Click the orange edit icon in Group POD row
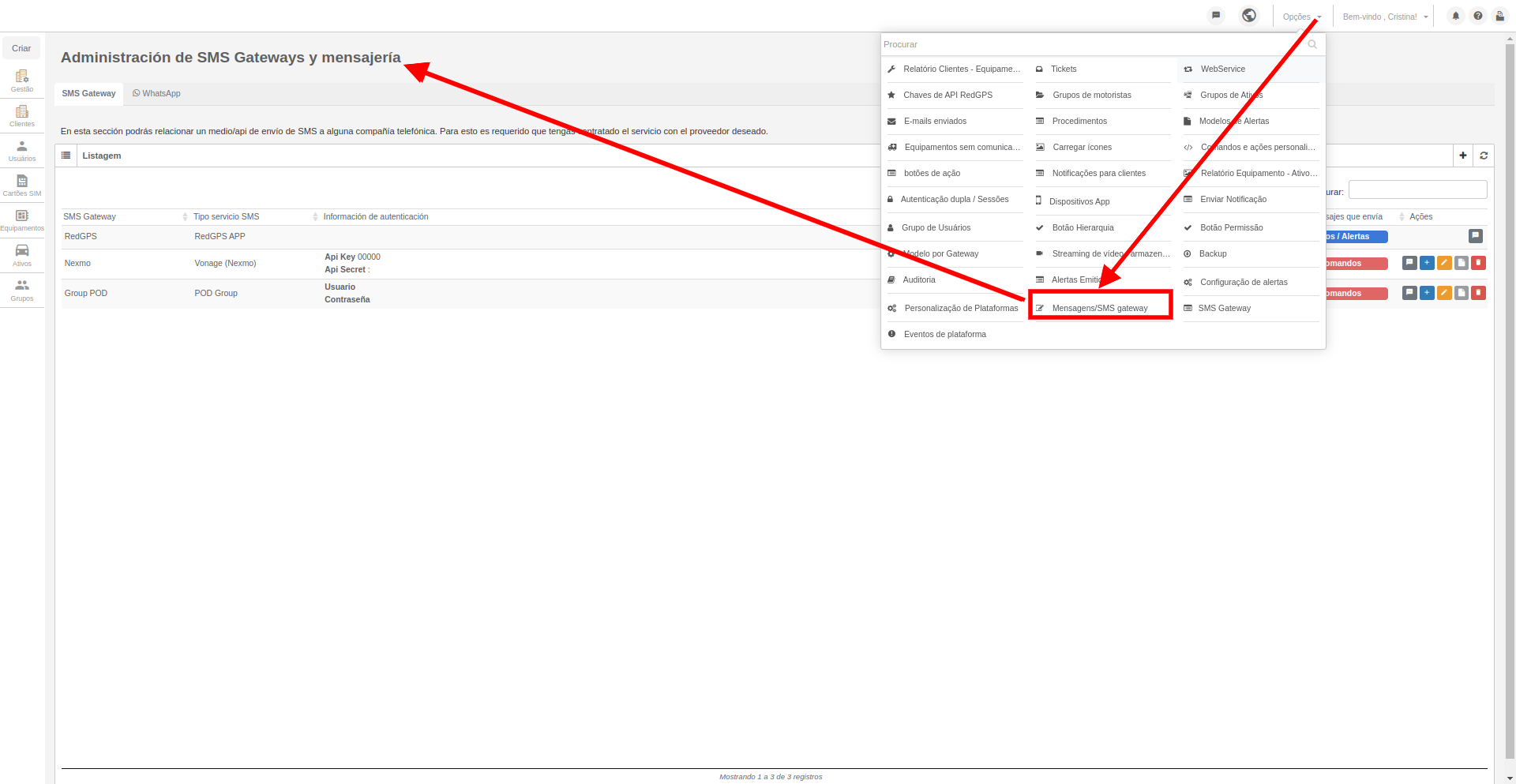The image size is (1516, 784). pyautogui.click(x=1444, y=293)
